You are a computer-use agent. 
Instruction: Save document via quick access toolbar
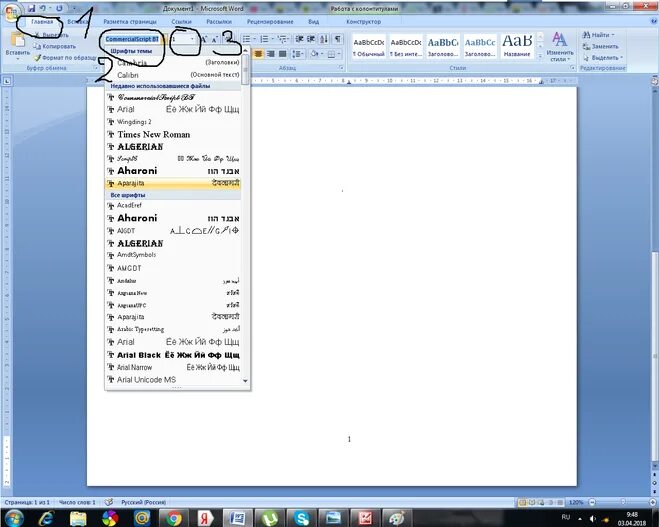[x=32, y=8]
